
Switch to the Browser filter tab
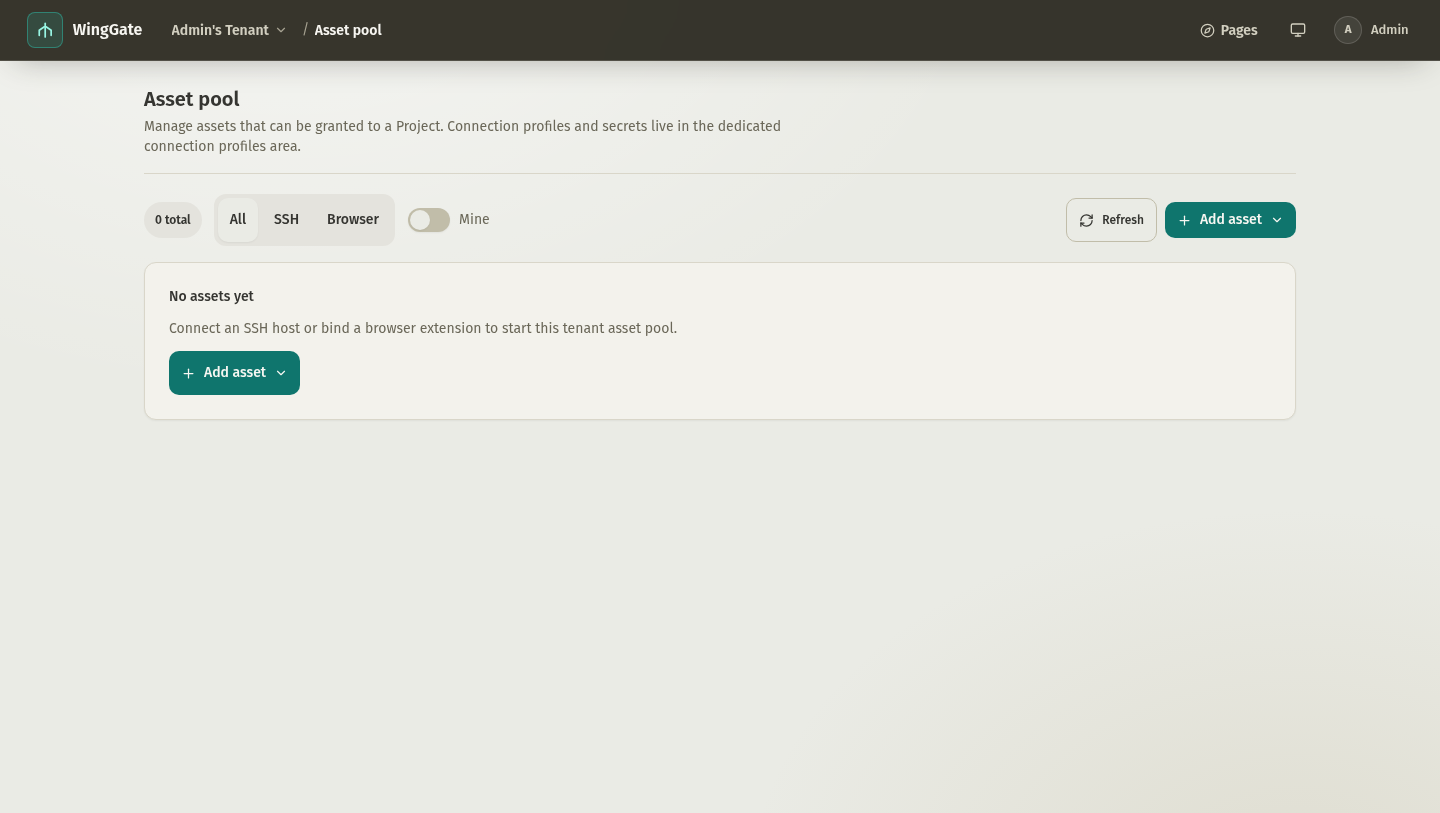(x=353, y=219)
